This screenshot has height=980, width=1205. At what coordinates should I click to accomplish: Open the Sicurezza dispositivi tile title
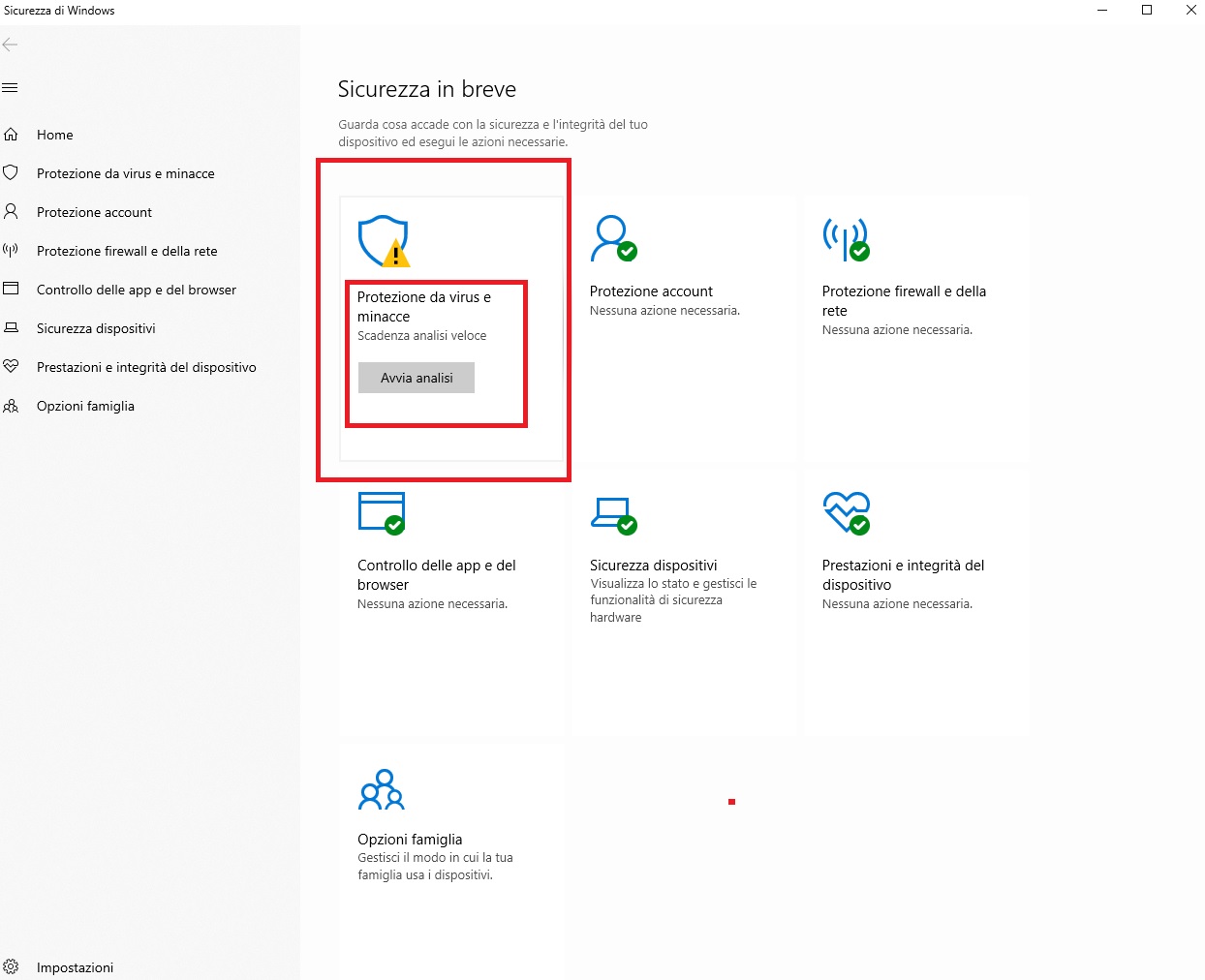654,566
